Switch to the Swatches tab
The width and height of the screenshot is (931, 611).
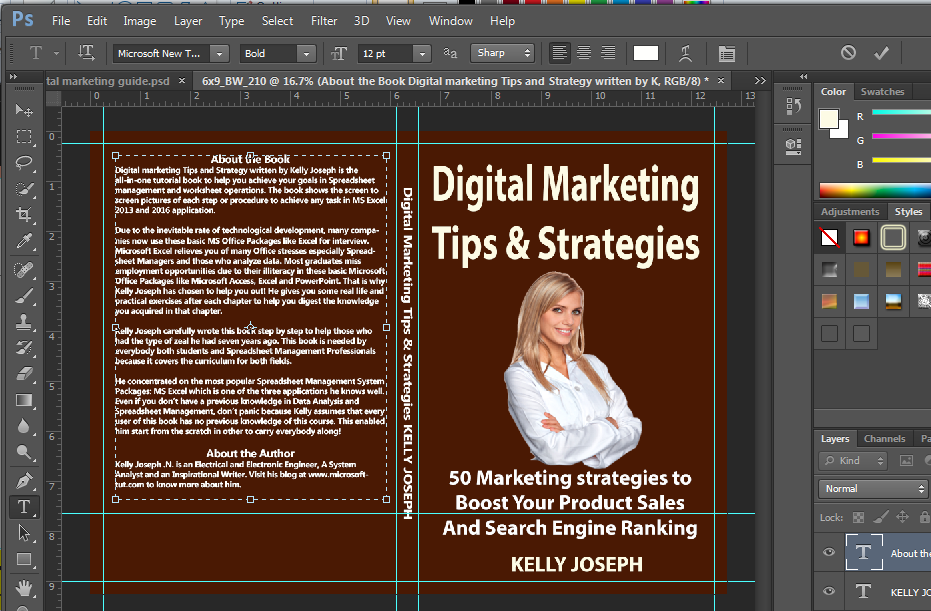tap(883, 91)
